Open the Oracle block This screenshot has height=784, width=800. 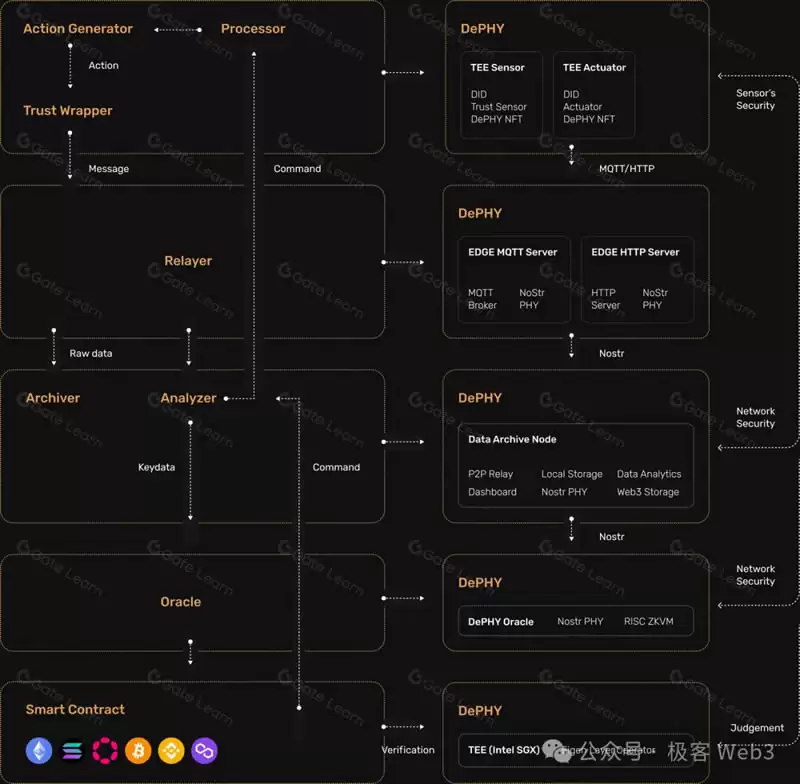181,601
